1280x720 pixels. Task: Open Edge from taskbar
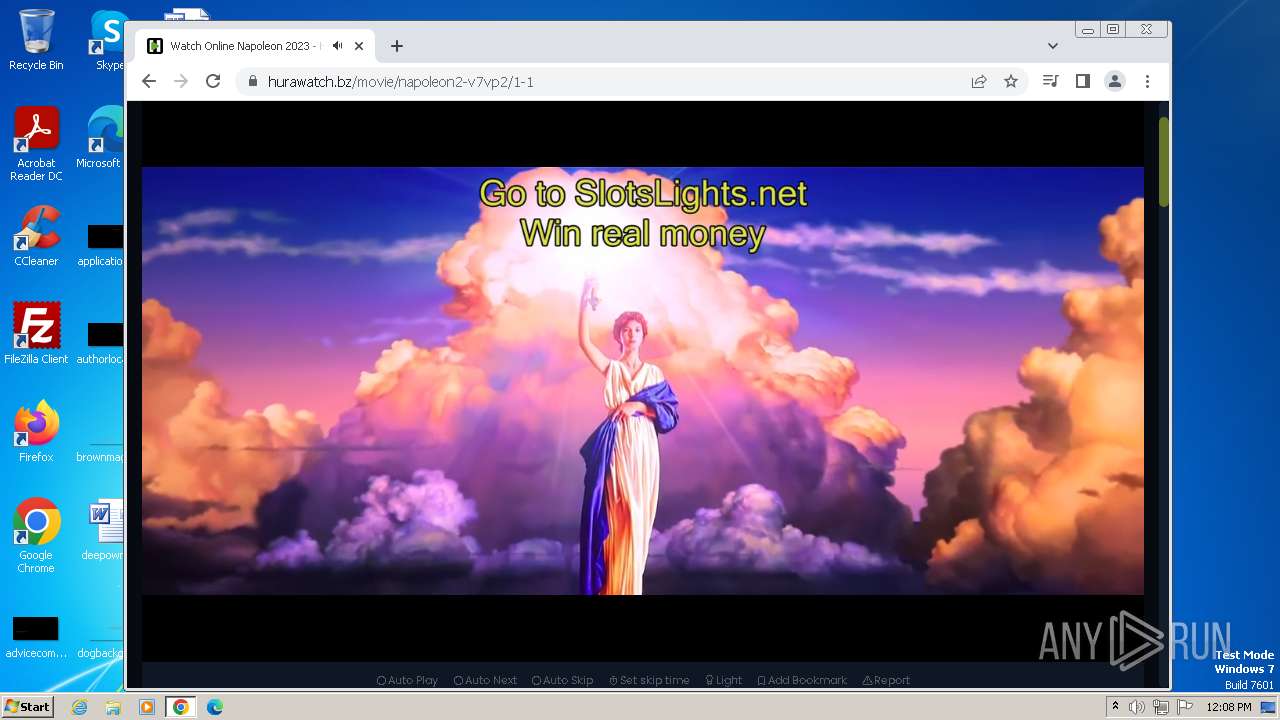coord(215,707)
